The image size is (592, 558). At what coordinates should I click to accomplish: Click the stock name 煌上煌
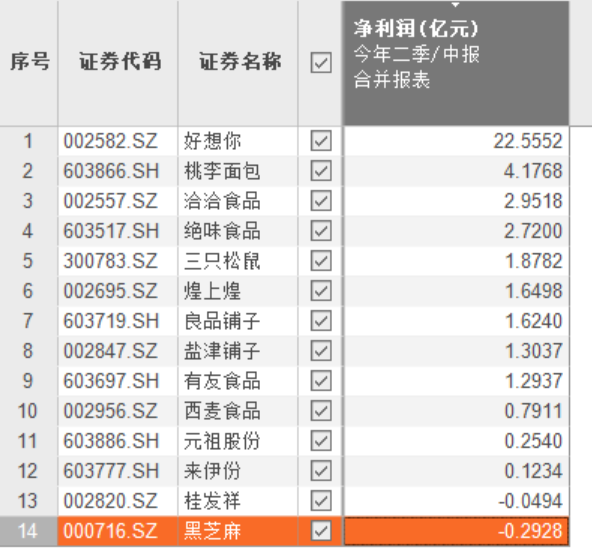click(x=212, y=291)
